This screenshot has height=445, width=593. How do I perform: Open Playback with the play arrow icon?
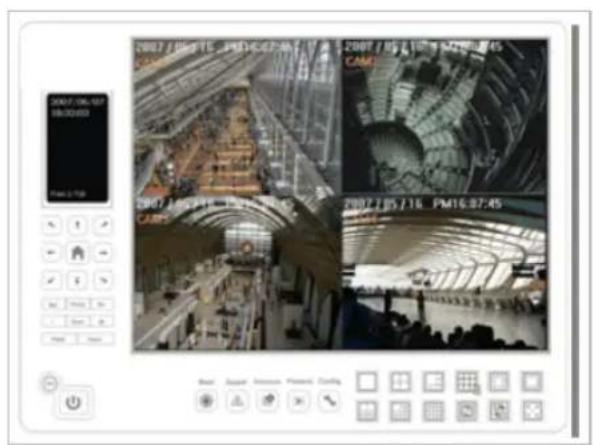[298, 401]
